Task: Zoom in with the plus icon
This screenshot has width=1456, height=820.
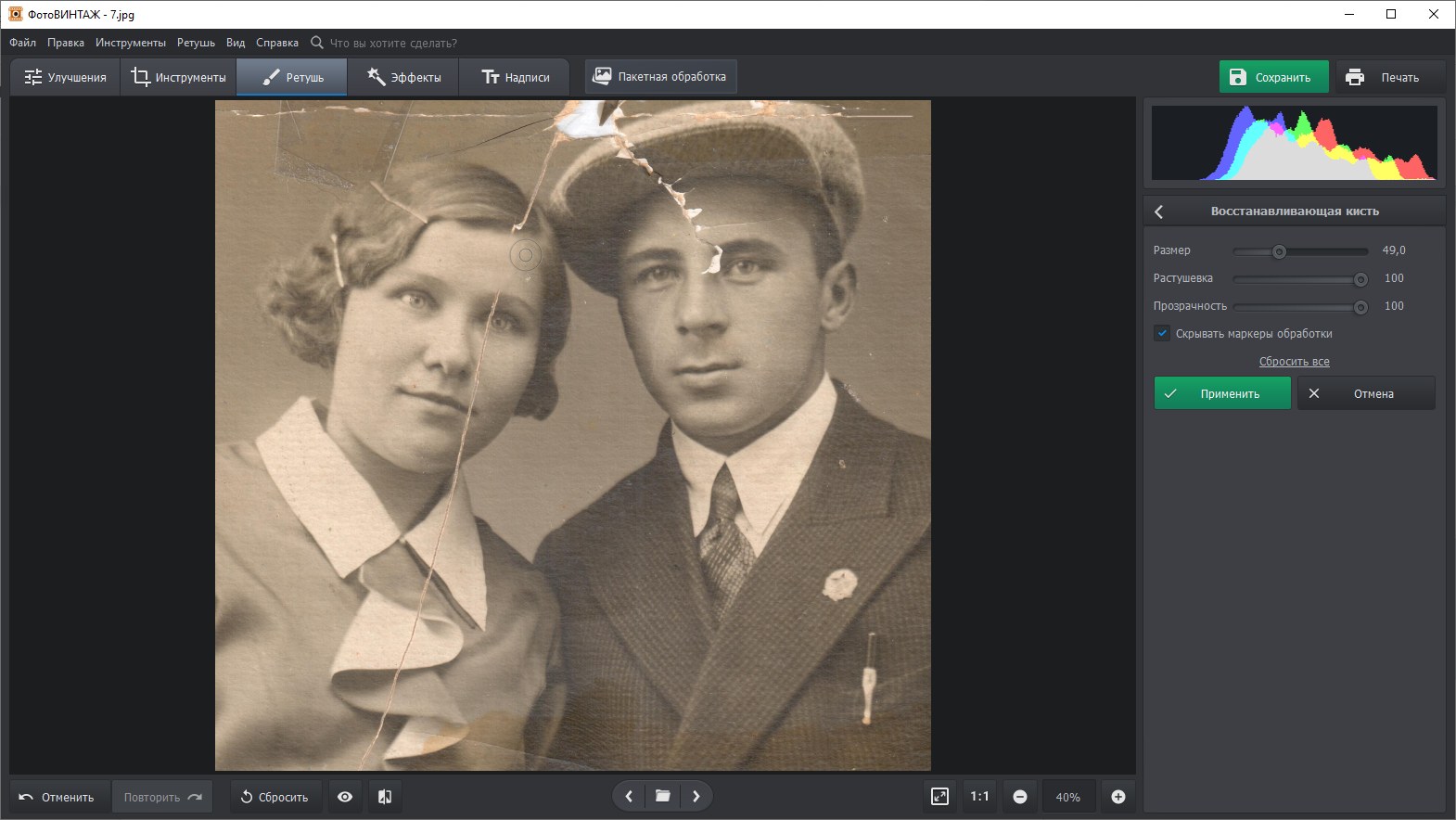Action: click(x=1118, y=797)
